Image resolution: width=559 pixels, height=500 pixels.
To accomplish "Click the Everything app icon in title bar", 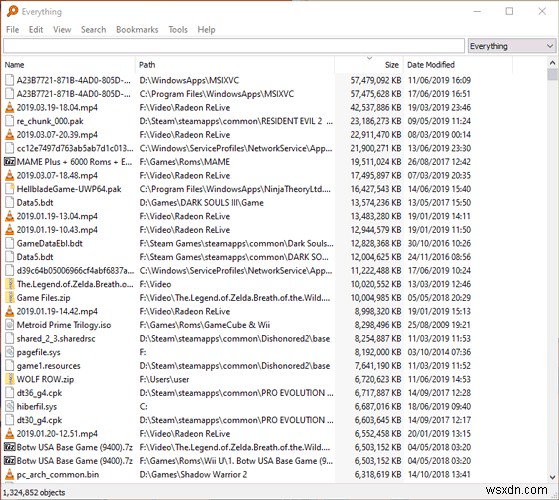I will pos(12,11).
